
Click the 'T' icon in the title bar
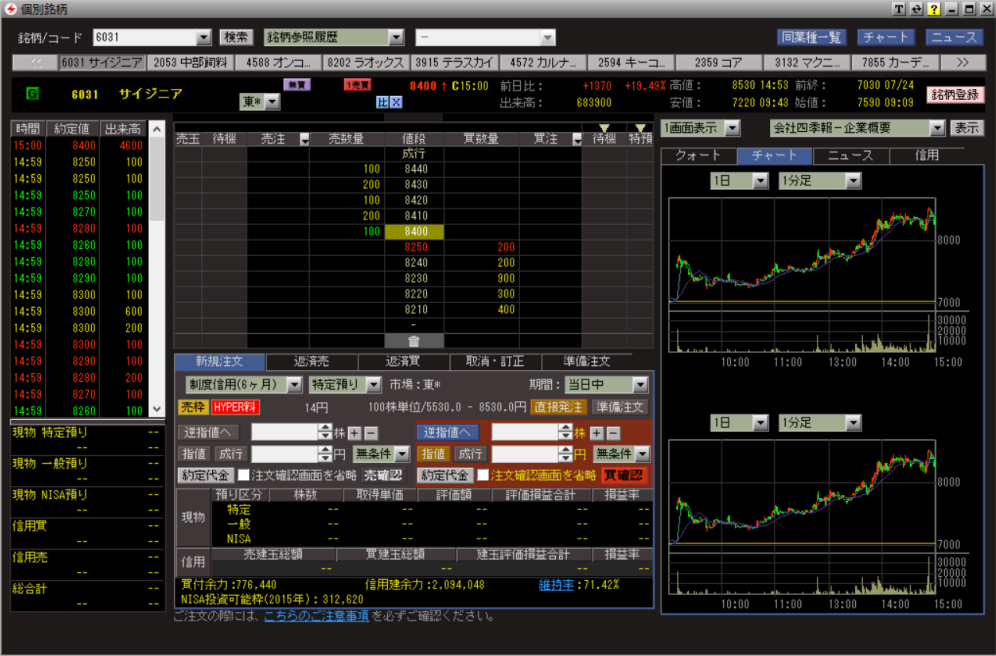point(899,9)
